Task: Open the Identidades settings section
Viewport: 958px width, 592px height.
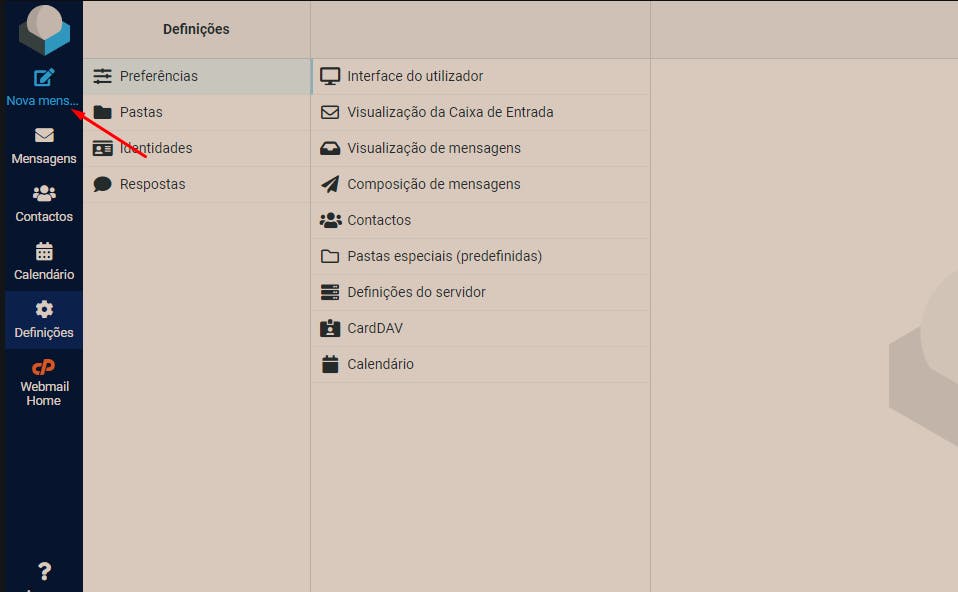Action: click(x=197, y=148)
